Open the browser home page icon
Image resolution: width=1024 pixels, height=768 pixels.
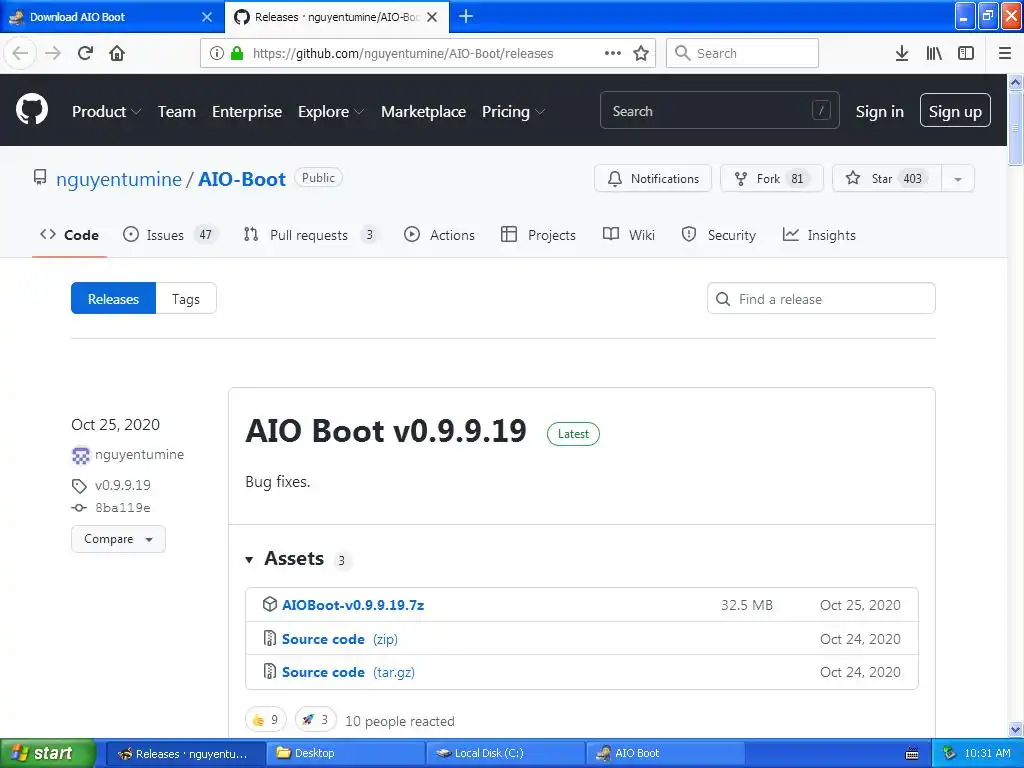pyautogui.click(x=117, y=54)
